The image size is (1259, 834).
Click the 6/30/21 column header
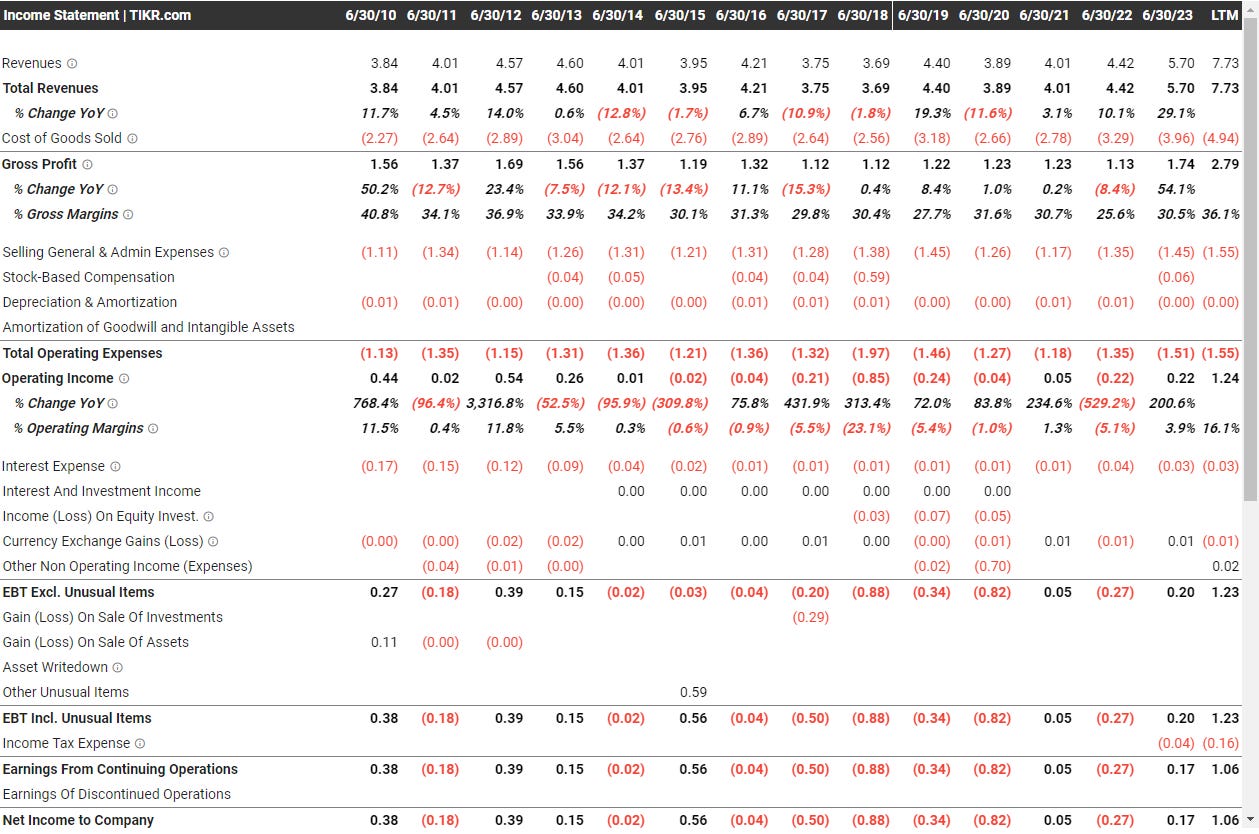tap(1045, 15)
